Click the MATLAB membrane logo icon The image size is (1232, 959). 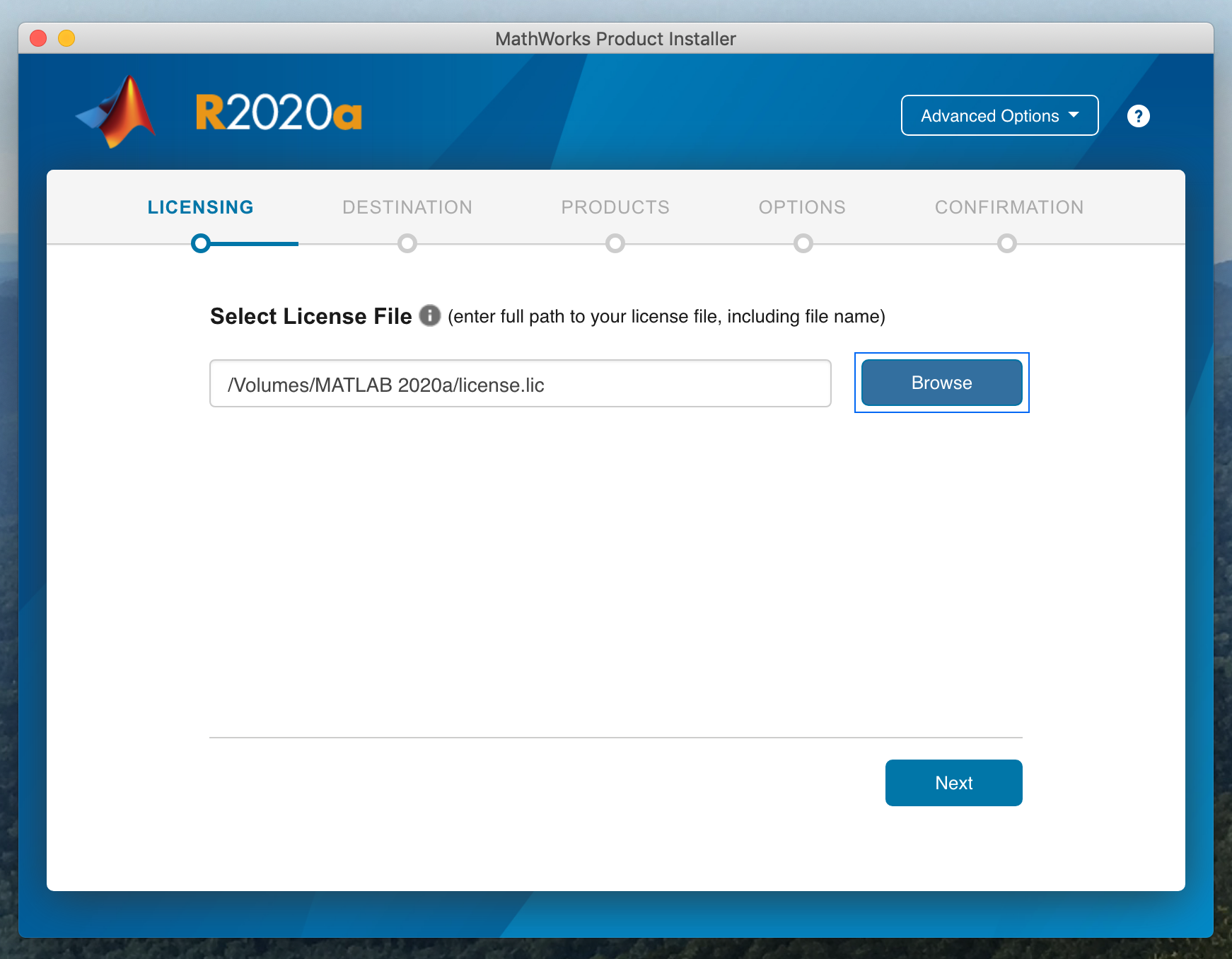point(117,112)
